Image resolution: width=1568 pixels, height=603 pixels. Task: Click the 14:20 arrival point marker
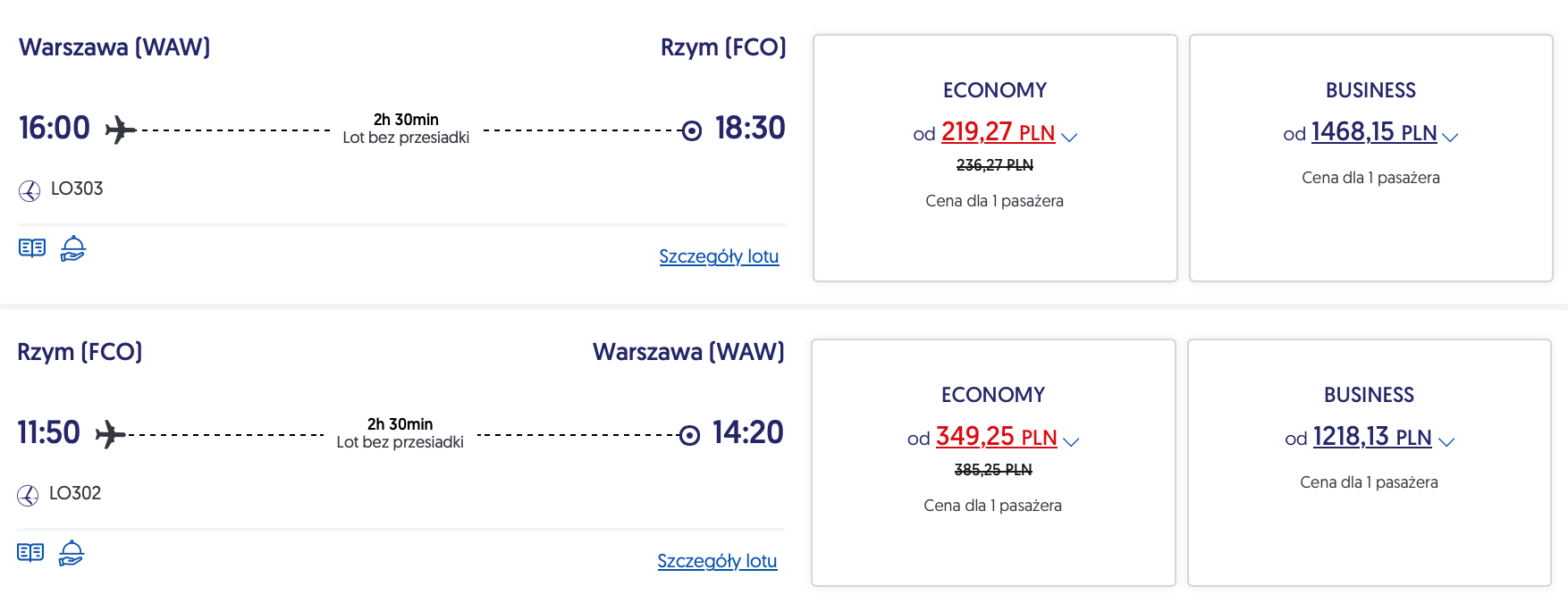tap(689, 435)
